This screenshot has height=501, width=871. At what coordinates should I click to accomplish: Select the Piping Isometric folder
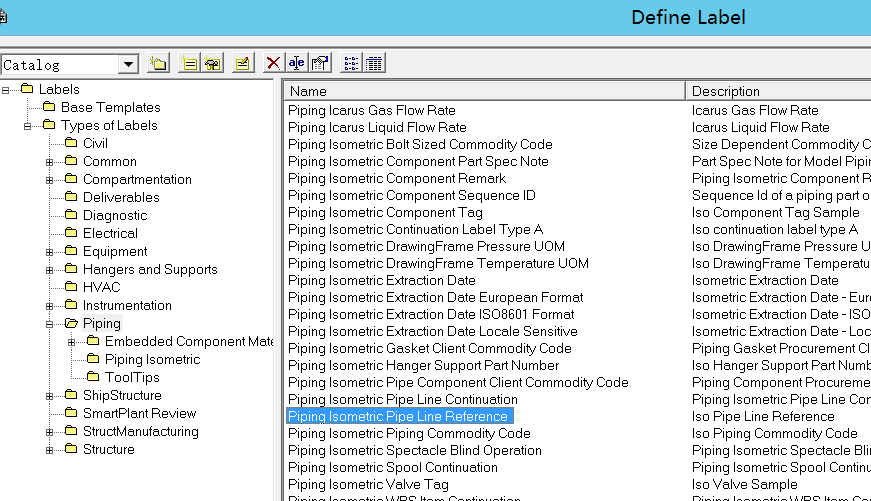[152, 359]
